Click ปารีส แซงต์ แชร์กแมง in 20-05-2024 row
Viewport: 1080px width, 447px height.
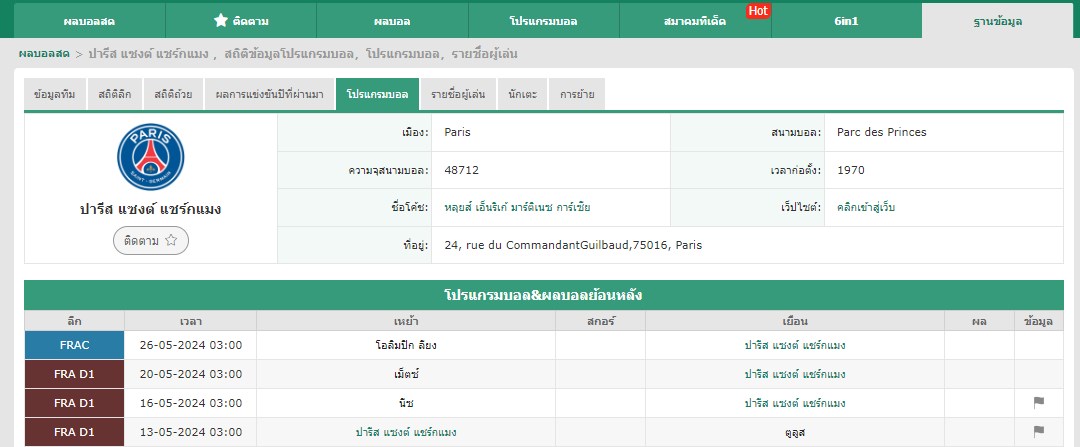coord(795,374)
